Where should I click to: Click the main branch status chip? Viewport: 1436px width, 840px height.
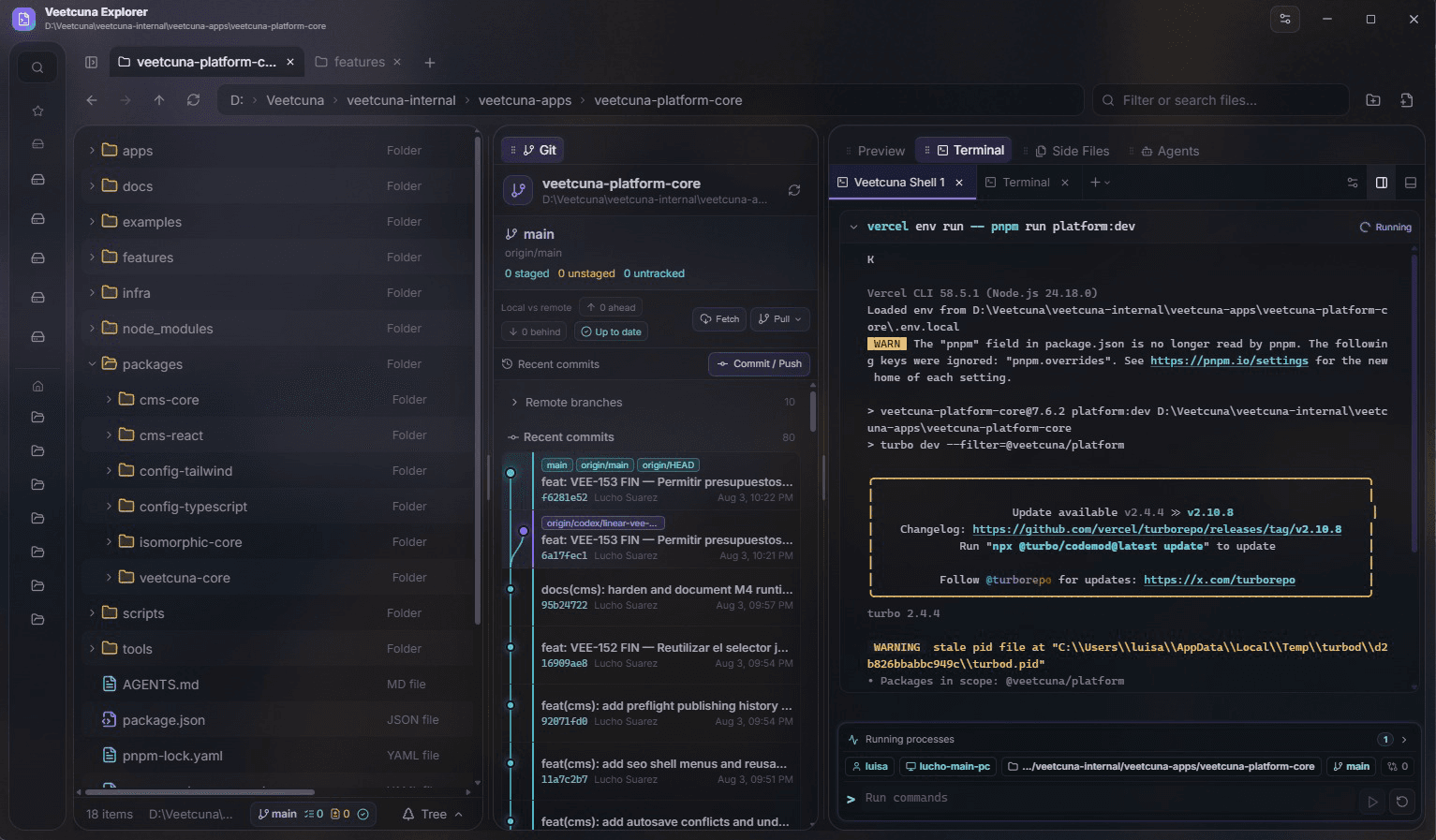[314, 814]
